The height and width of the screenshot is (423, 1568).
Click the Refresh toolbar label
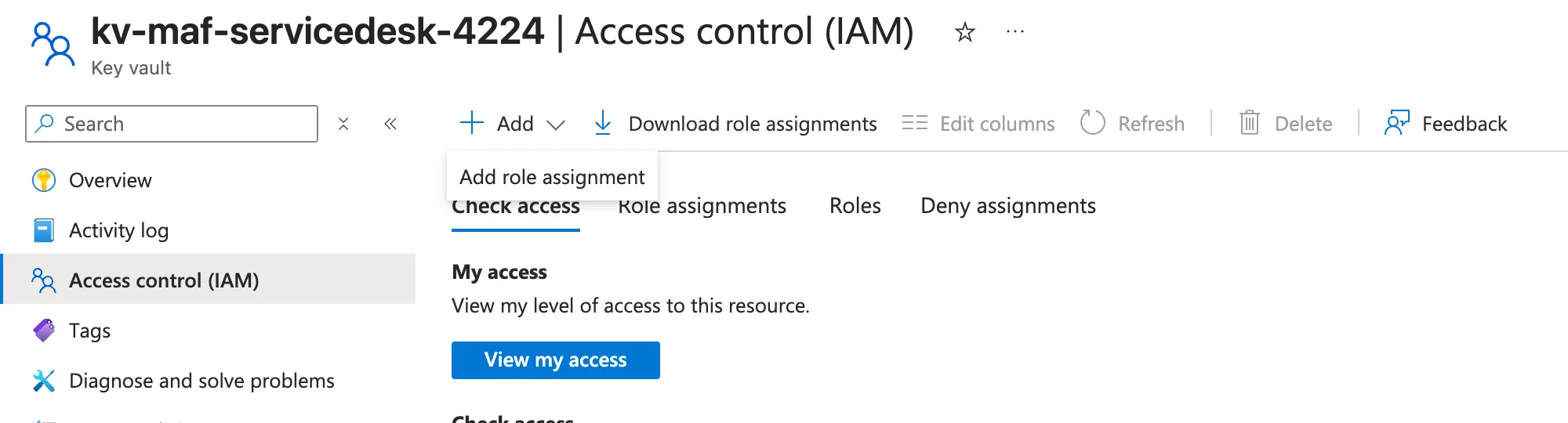point(1151,124)
